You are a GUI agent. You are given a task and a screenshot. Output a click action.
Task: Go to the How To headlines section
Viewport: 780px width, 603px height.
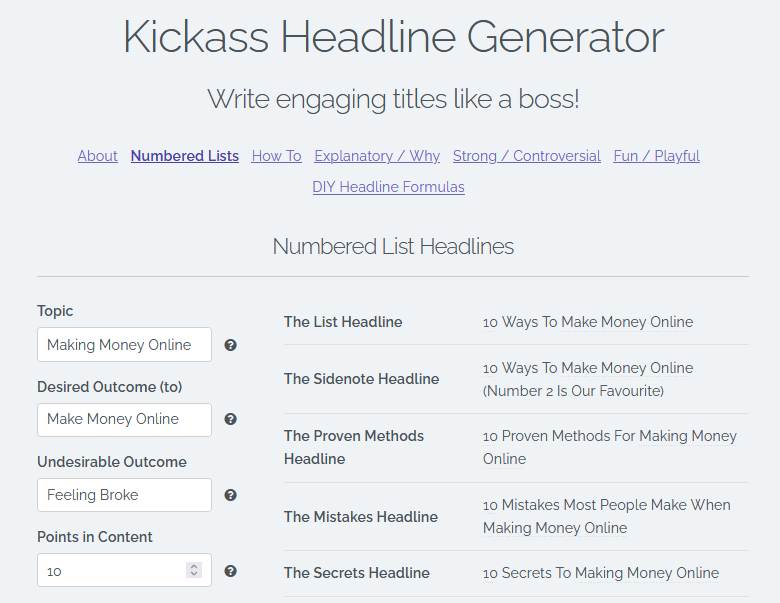click(277, 156)
